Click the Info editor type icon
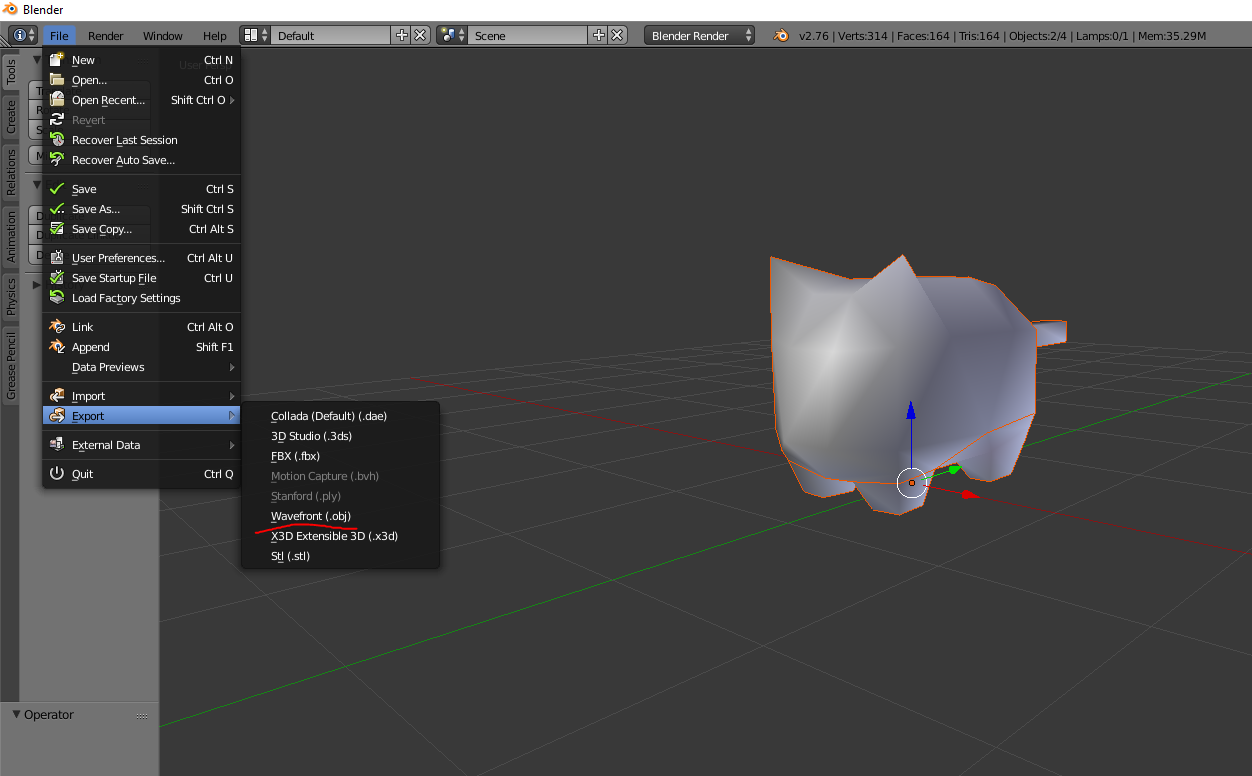Viewport: 1252px width, 776px height. tap(19, 35)
